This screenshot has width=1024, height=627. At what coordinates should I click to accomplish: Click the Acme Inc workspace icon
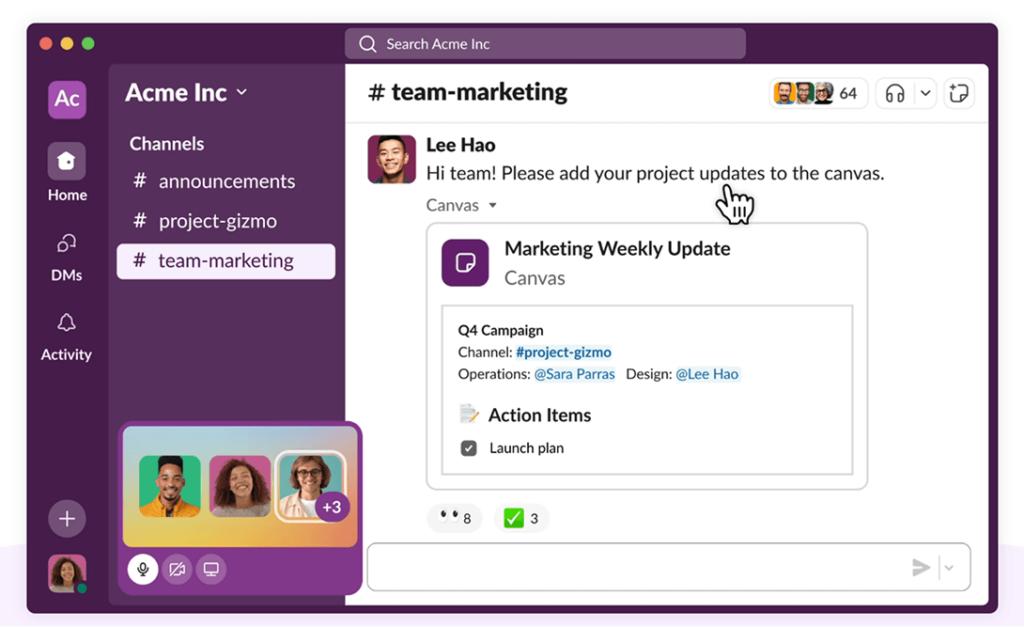(x=67, y=99)
